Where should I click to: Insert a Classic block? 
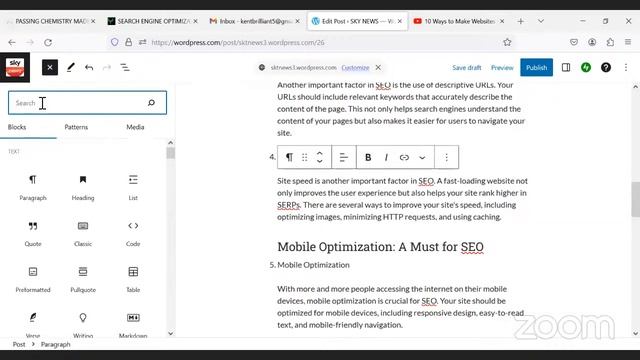[x=83, y=233]
